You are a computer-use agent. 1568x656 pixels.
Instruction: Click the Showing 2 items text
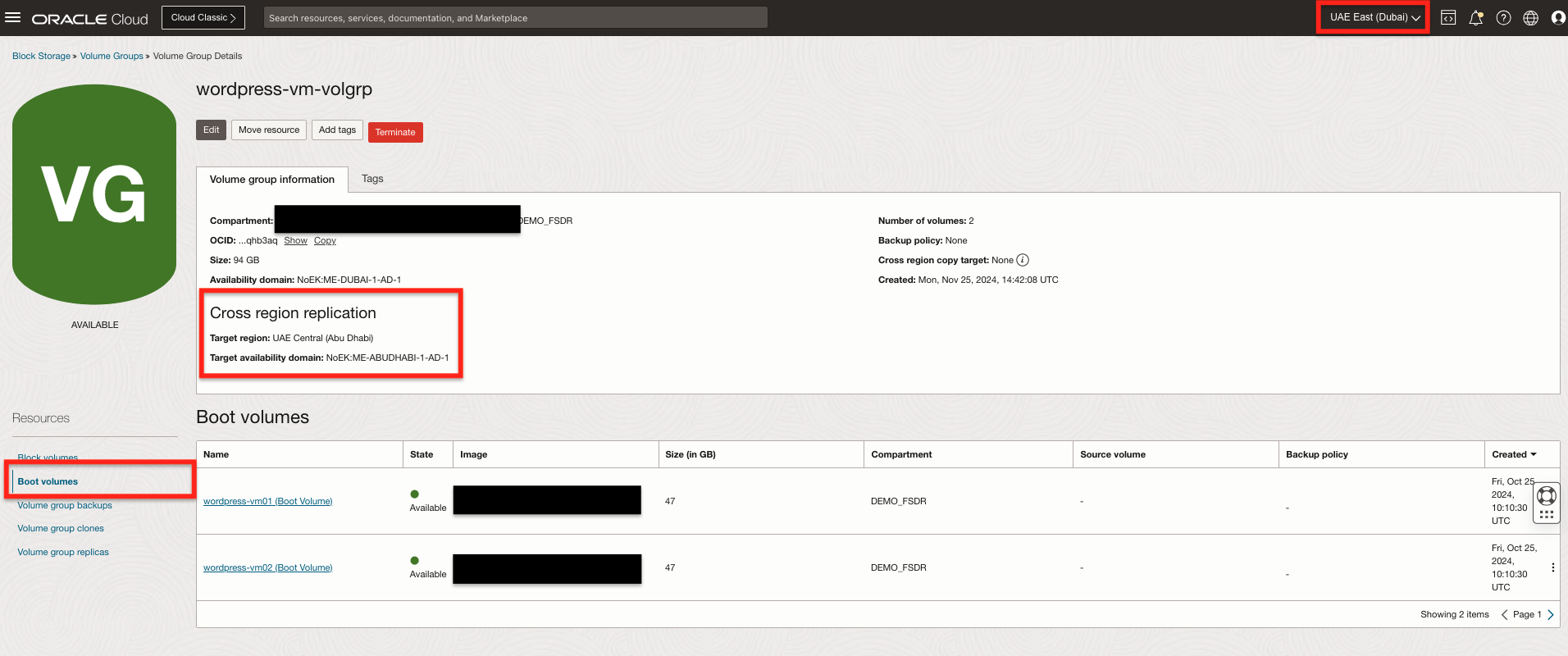tap(1455, 614)
